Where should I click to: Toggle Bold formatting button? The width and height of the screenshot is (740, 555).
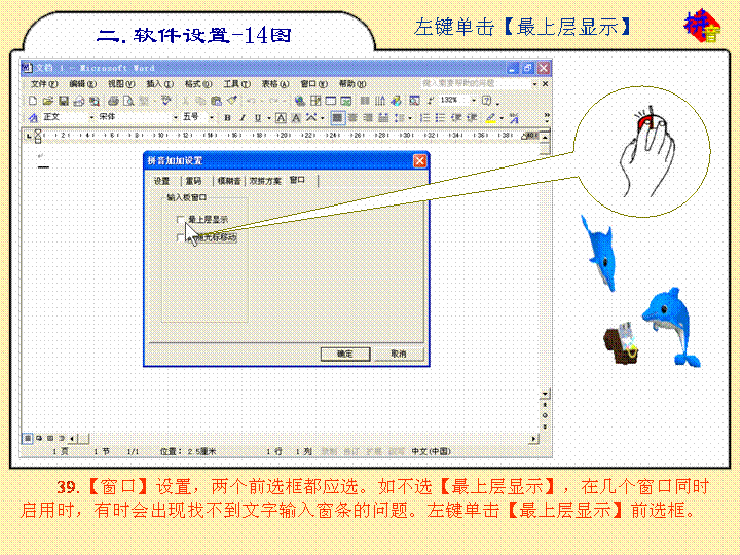228,118
